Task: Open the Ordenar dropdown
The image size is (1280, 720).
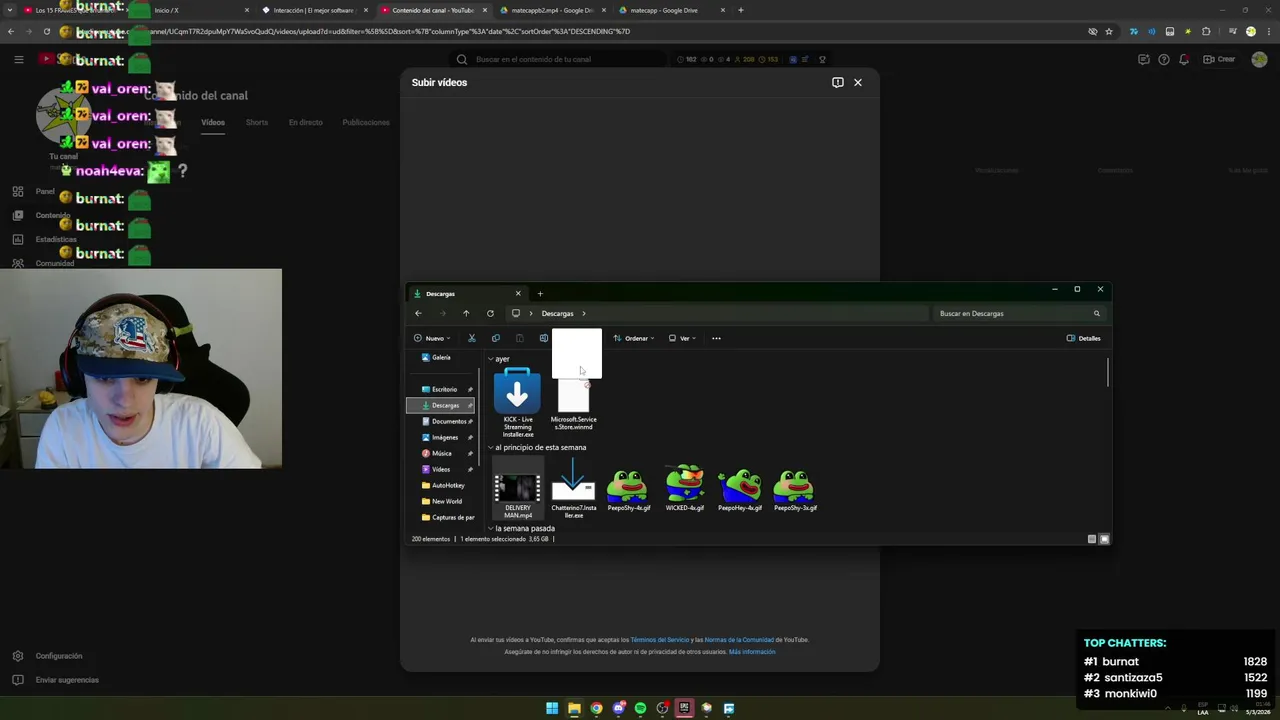Action: [634, 338]
